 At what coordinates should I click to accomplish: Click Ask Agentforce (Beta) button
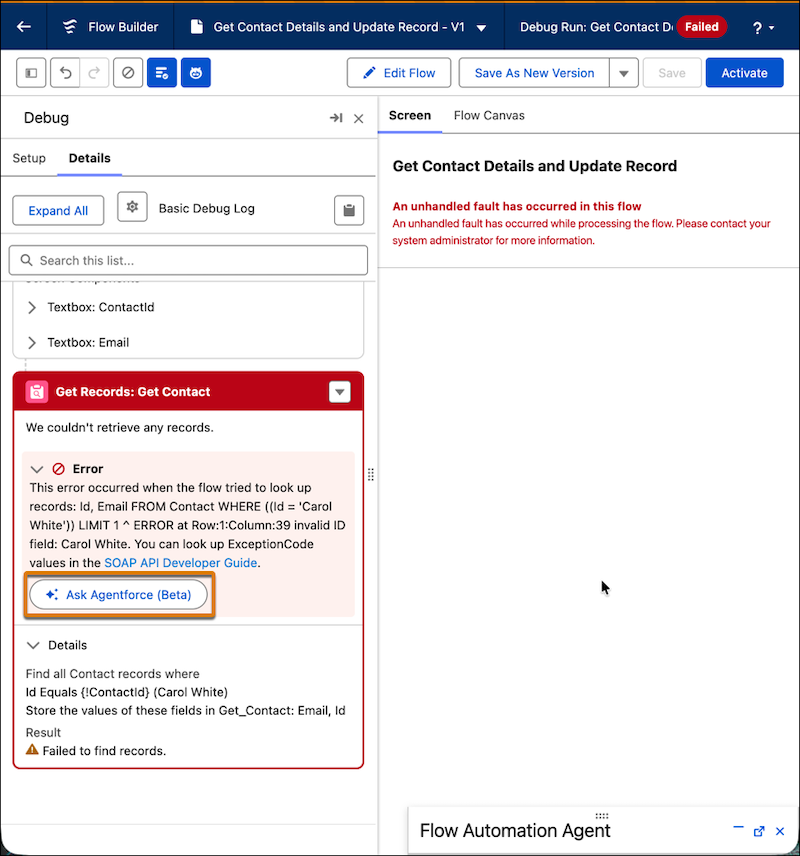tap(118, 595)
